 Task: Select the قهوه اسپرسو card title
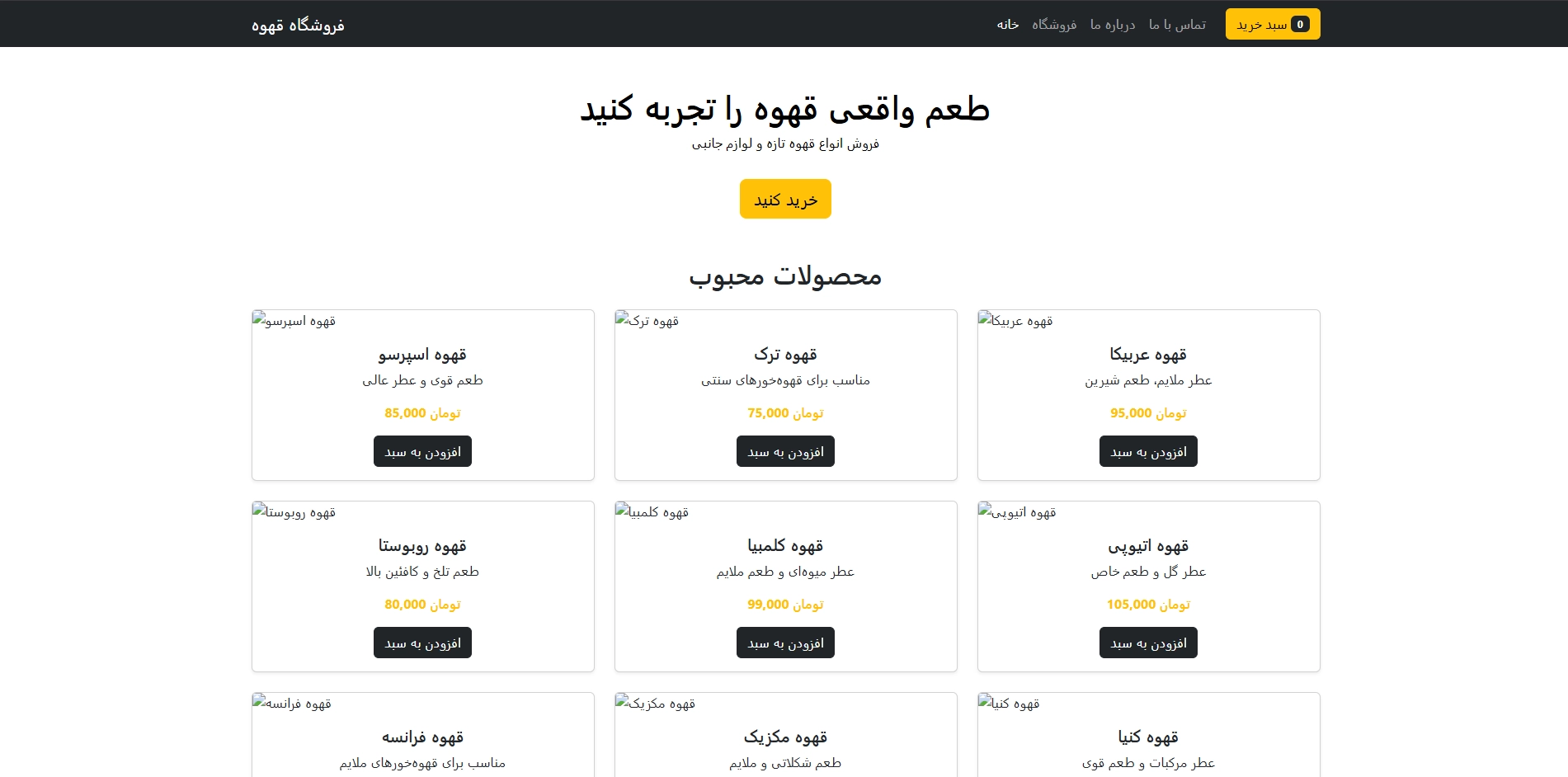coord(422,354)
